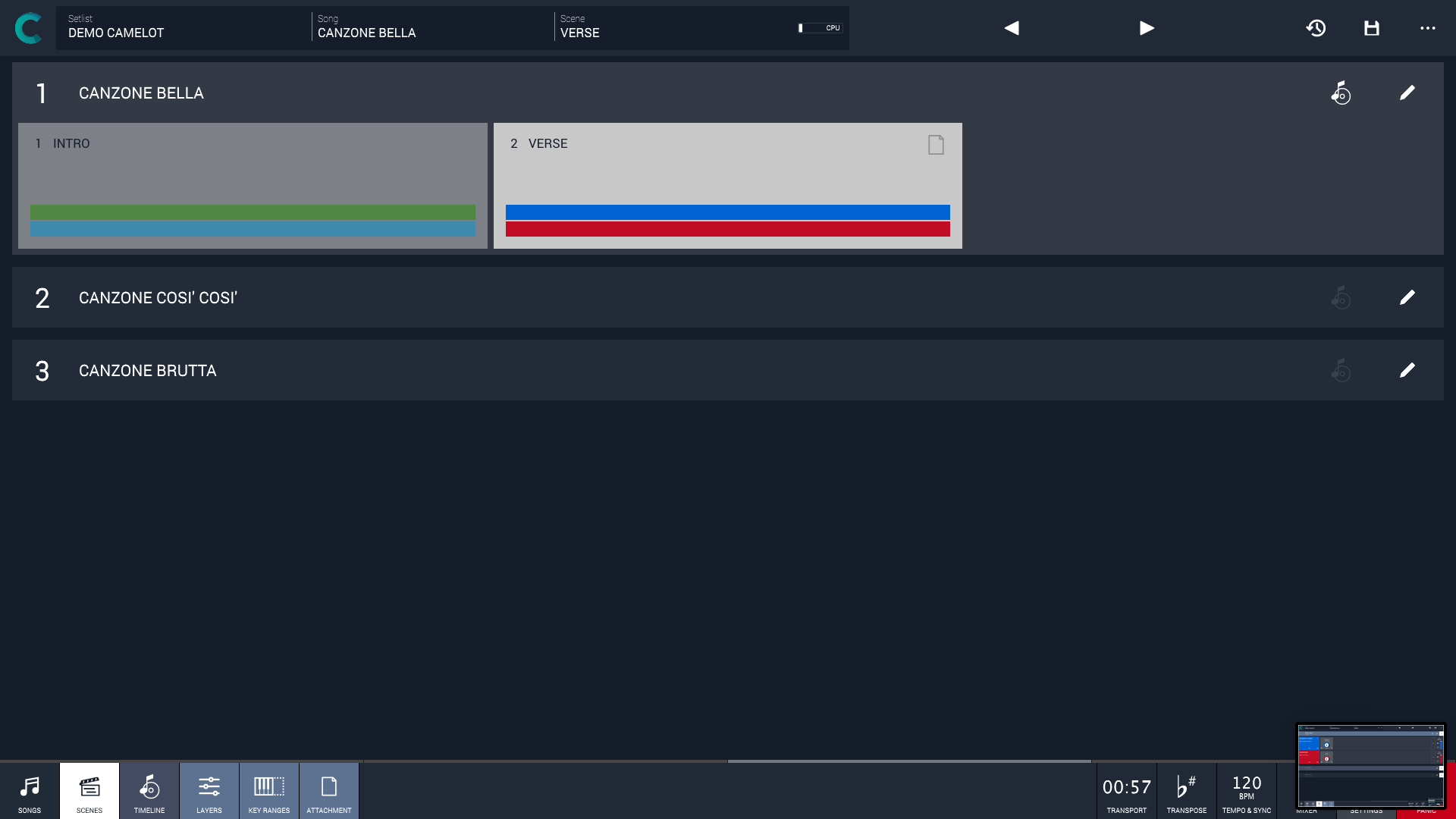Edit the CANZONE BELLA song with the pencil
This screenshot has height=819, width=1456.
(x=1407, y=93)
